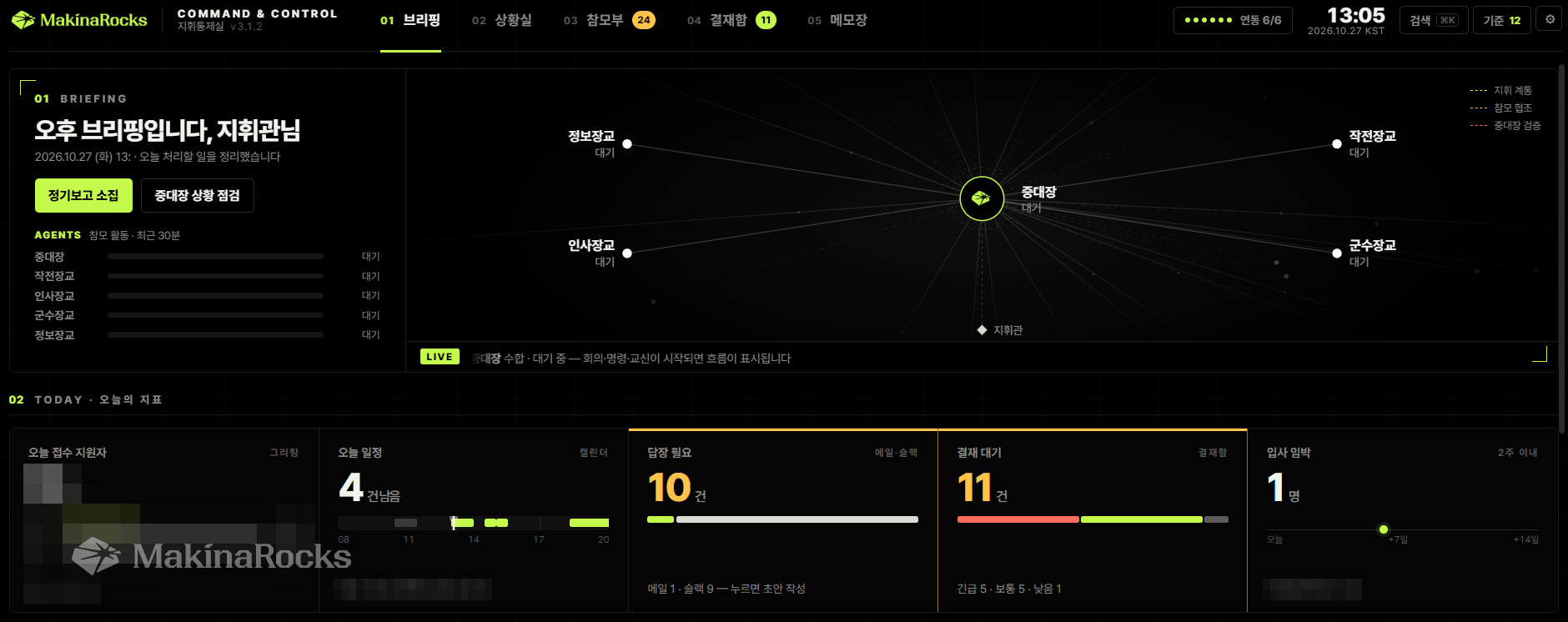Click the 중대장 검증 legend entry
The image size is (1568, 622).
click(1505, 126)
